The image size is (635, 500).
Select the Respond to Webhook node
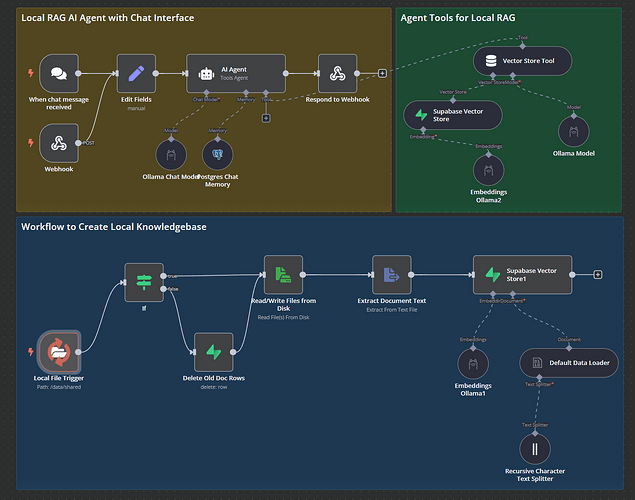click(337, 73)
